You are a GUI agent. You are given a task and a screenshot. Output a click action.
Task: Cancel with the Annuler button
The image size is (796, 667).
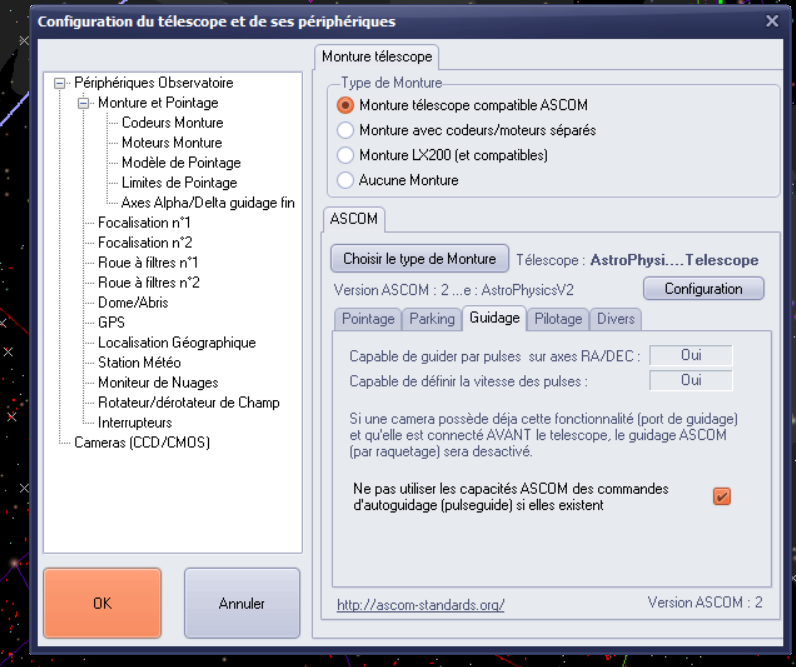242,603
